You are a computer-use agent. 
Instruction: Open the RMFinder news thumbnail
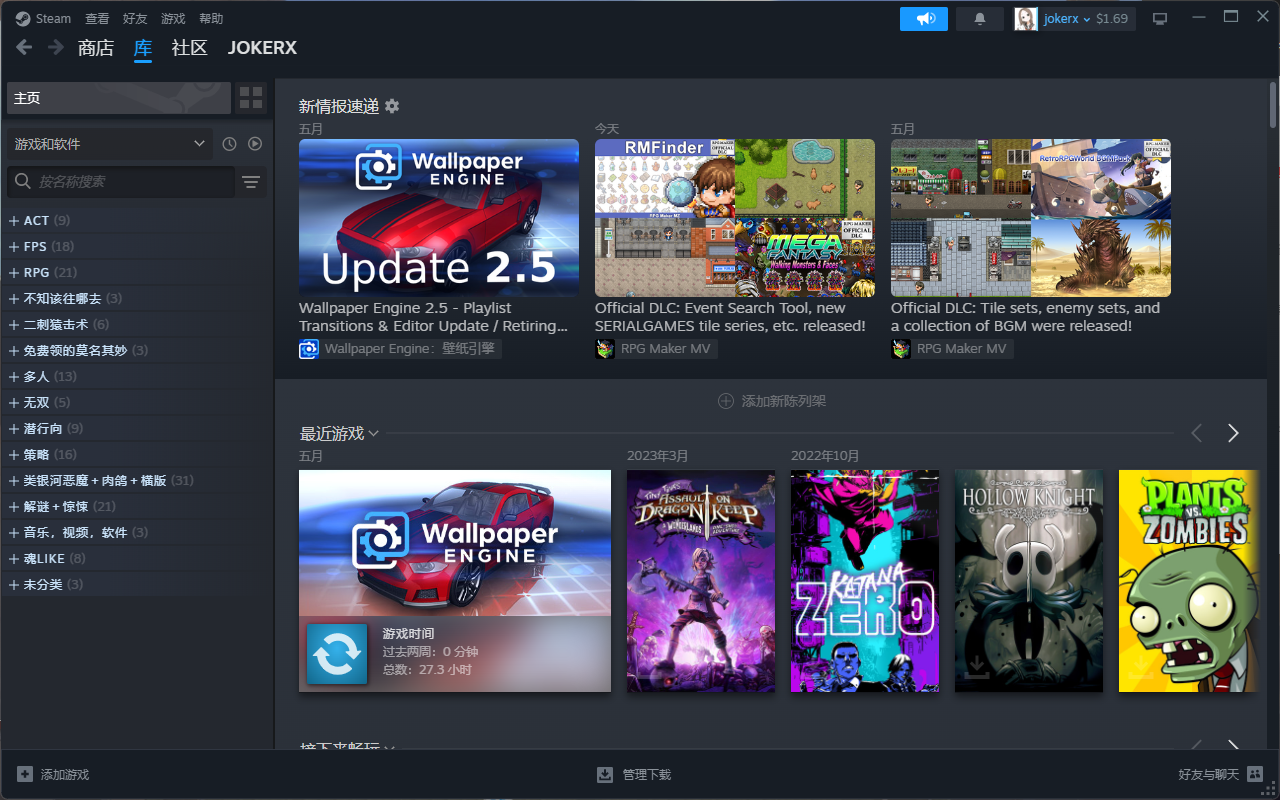click(x=735, y=218)
